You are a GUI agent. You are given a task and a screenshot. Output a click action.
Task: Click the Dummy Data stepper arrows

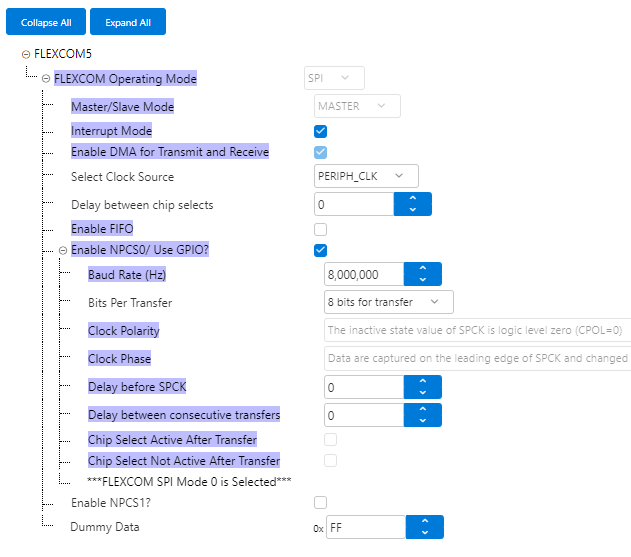(424, 527)
